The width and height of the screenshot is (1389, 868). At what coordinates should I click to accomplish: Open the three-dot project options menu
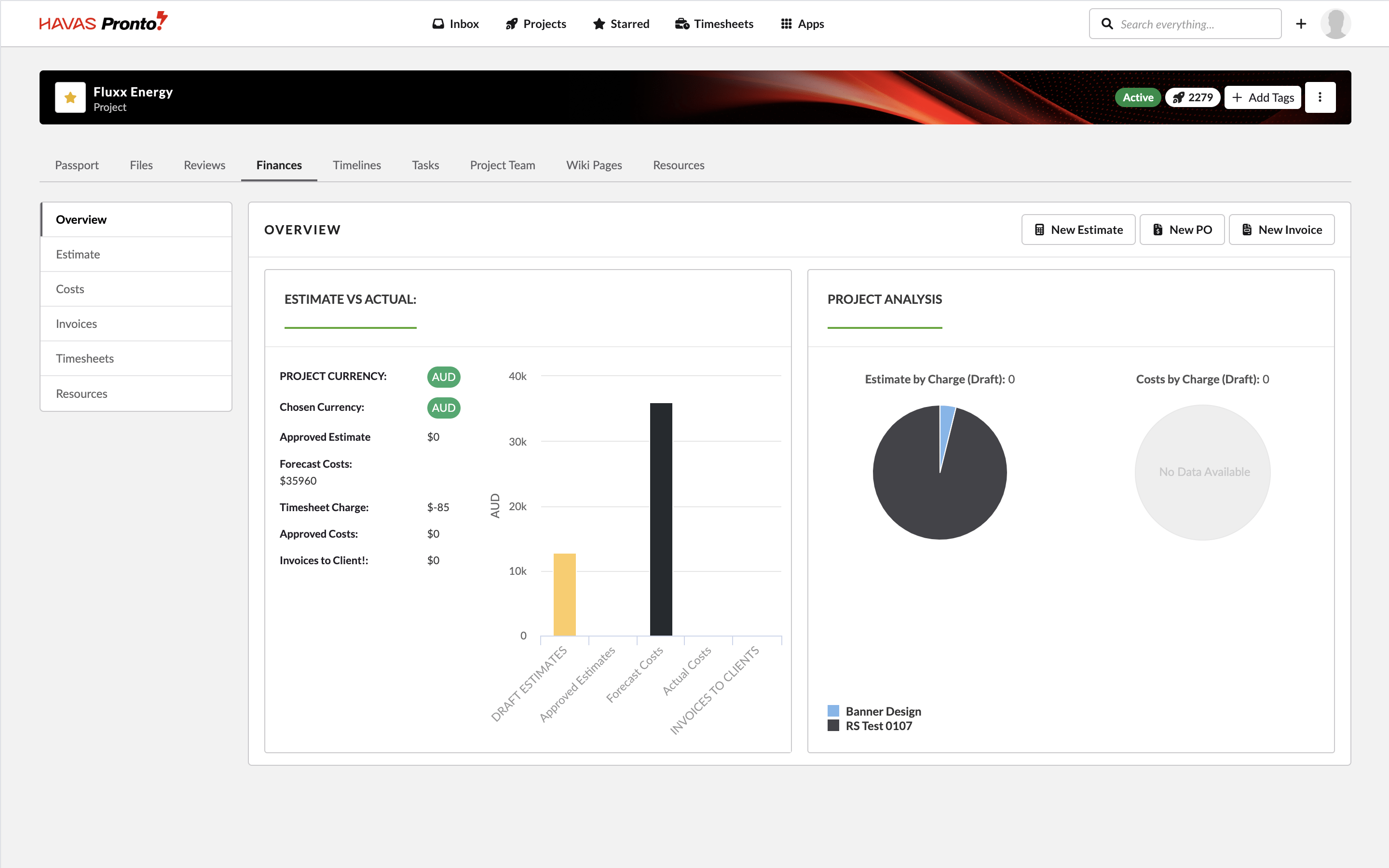point(1320,97)
